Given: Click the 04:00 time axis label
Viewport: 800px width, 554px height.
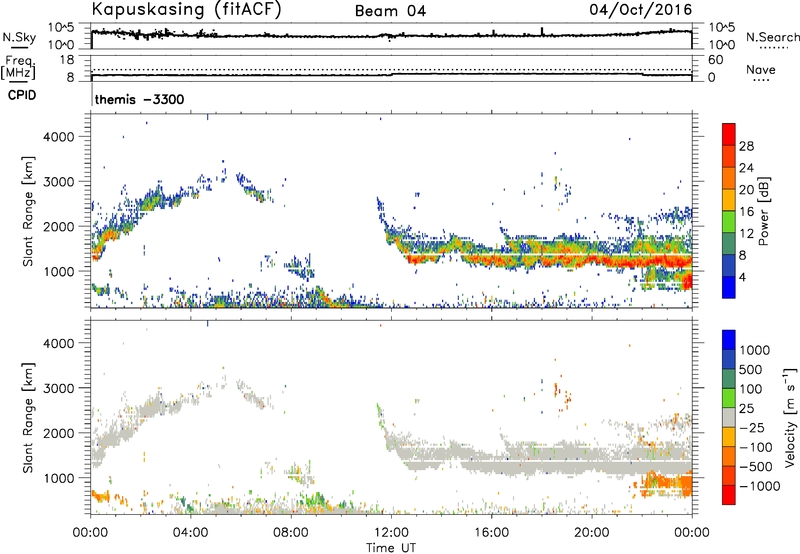Looking at the screenshot, I should coord(191,533).
